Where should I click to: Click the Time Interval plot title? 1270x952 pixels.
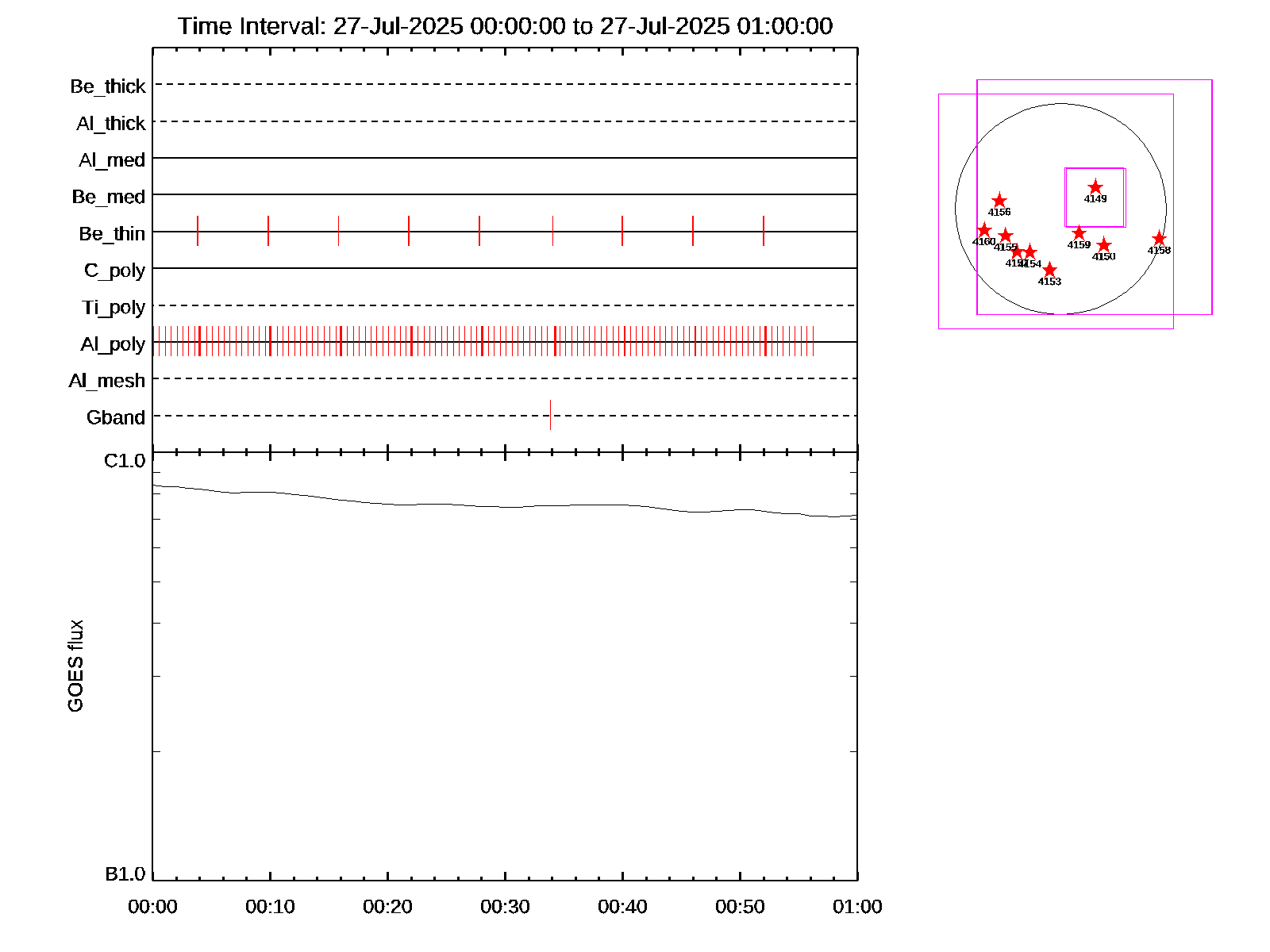[505, 26]
